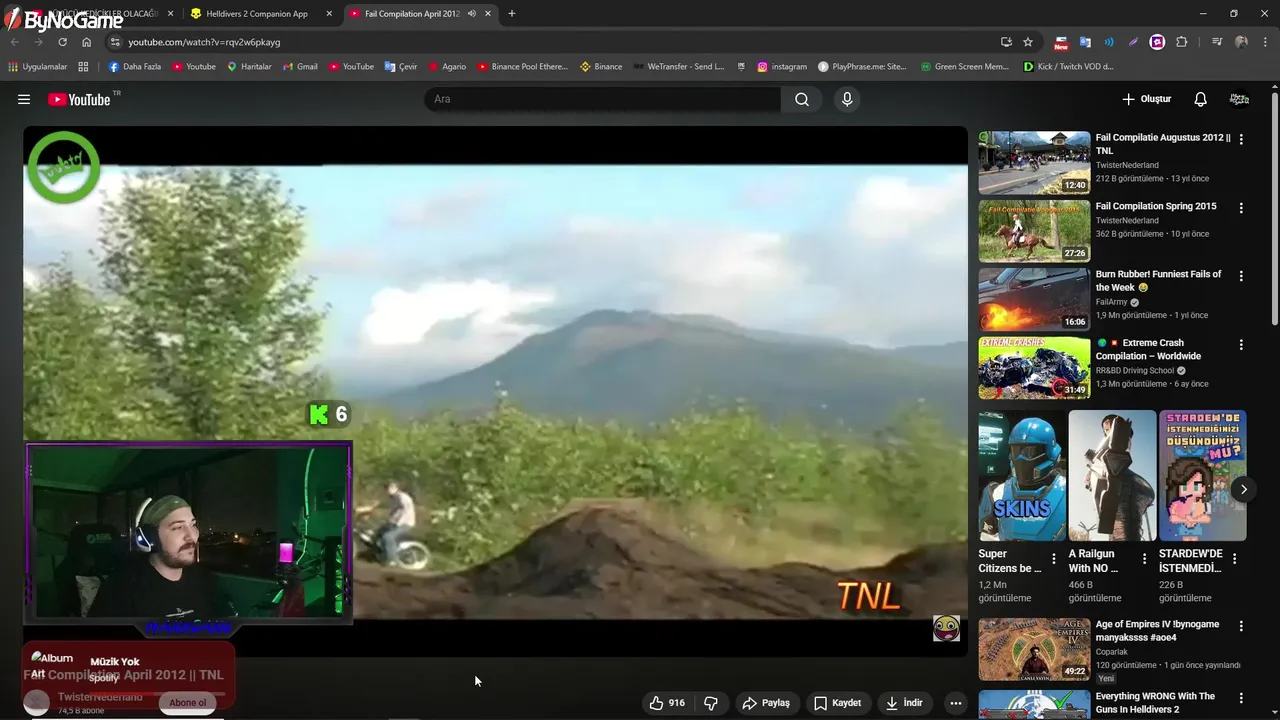Close the Helldivers 2 Companion App tab
This screenshot has width=1280, height=720.
click(x=329, y=14)
